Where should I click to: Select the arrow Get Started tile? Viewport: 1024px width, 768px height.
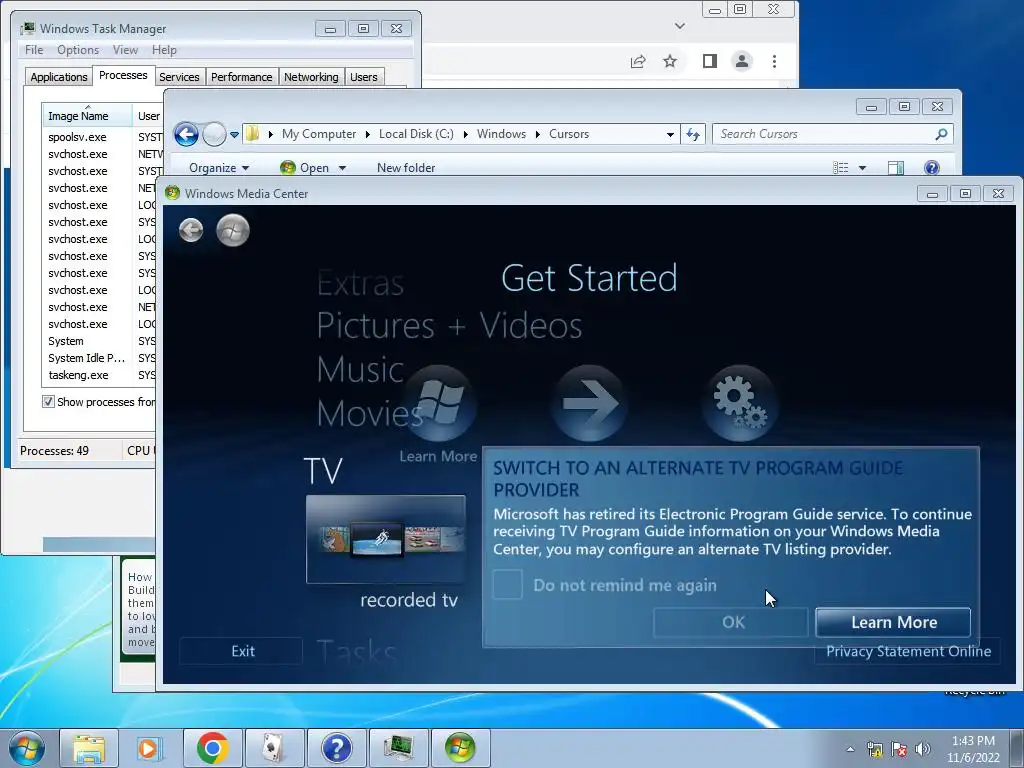590,403
